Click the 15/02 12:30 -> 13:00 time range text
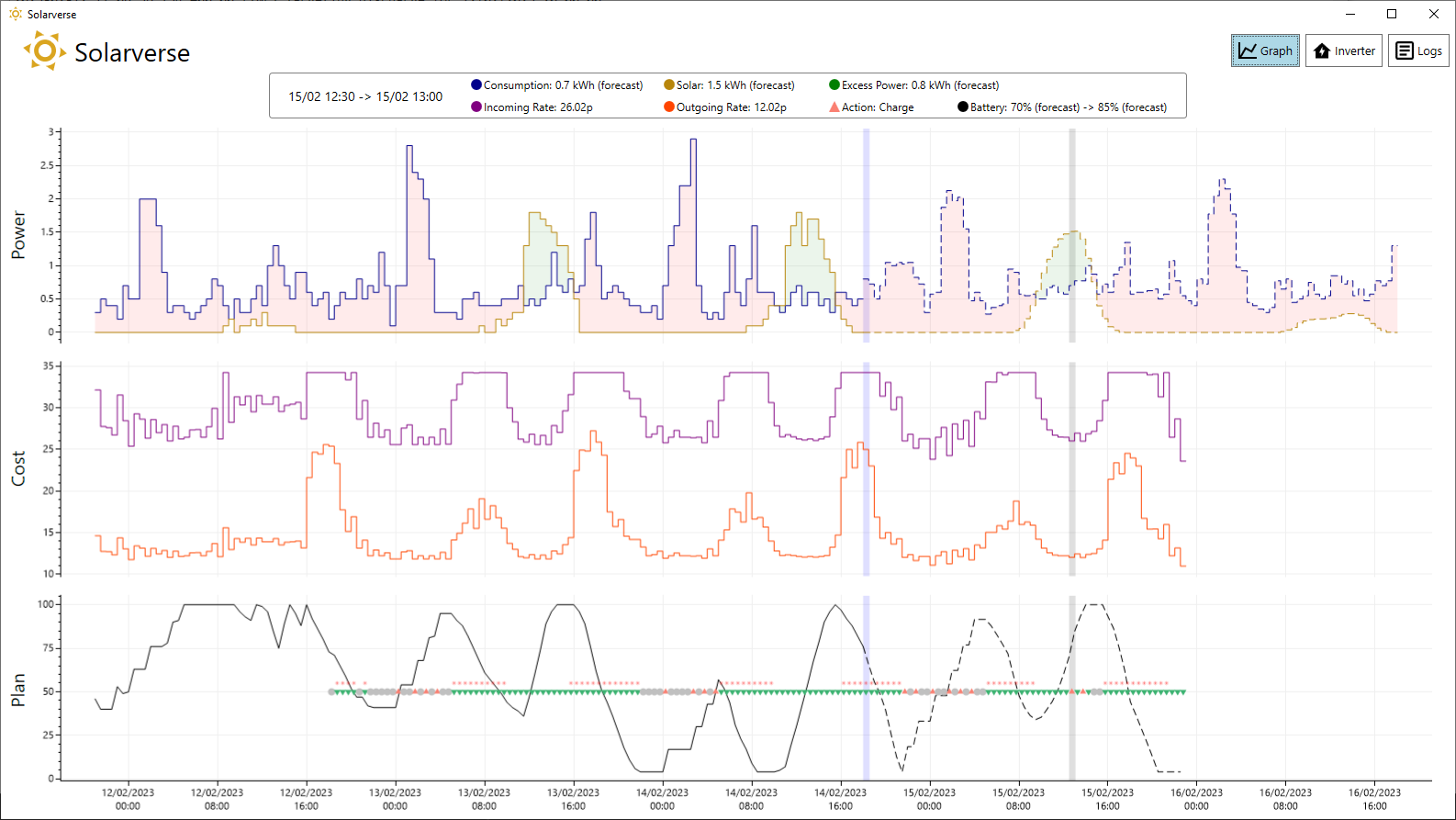1456x820 pixels. pos(365,96)
